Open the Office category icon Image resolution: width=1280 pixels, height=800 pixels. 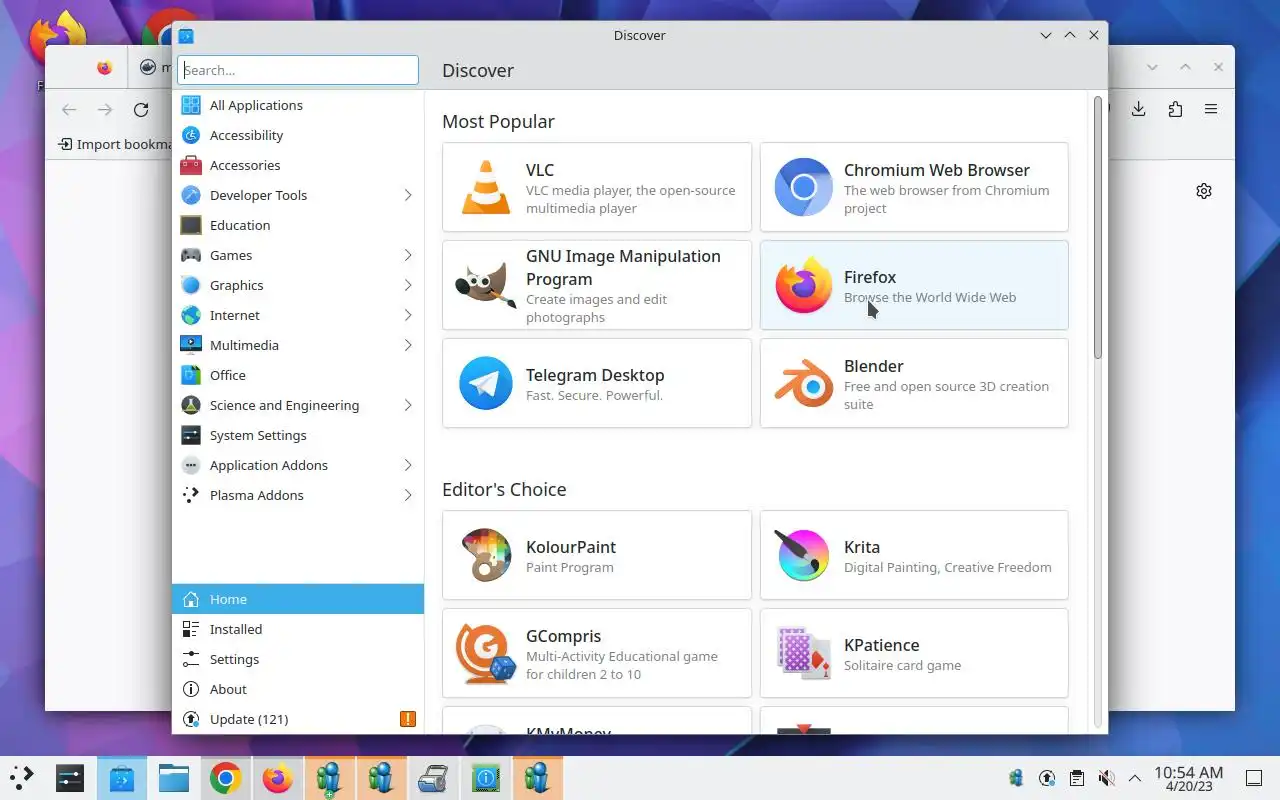pos(191,375)
